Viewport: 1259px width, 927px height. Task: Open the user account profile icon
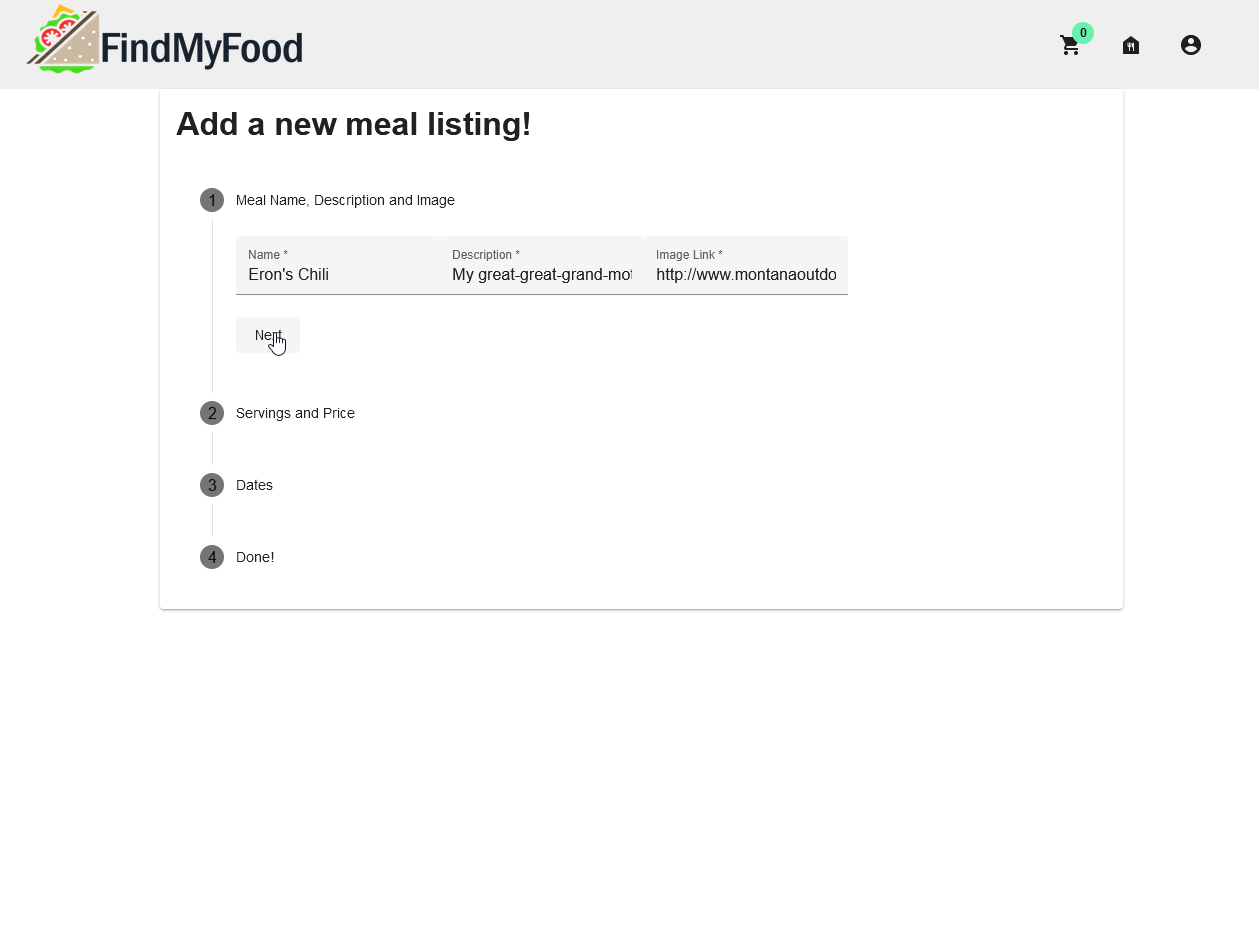pyautogui.click(x=1190, y=45)
